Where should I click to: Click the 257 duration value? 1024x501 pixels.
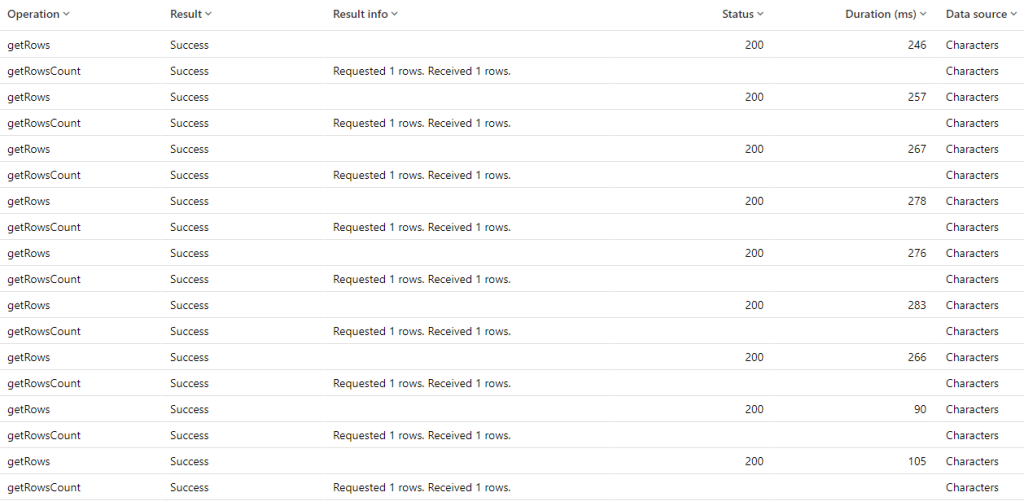tap(916, 97)
